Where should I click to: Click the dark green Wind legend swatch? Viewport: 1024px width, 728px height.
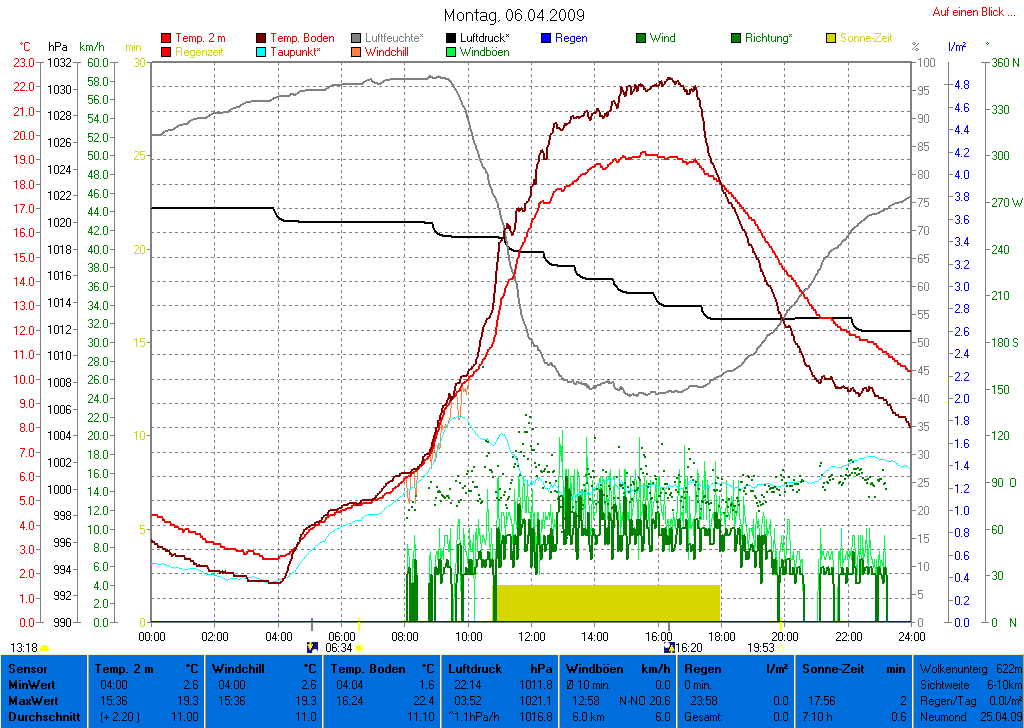[641, 38]
